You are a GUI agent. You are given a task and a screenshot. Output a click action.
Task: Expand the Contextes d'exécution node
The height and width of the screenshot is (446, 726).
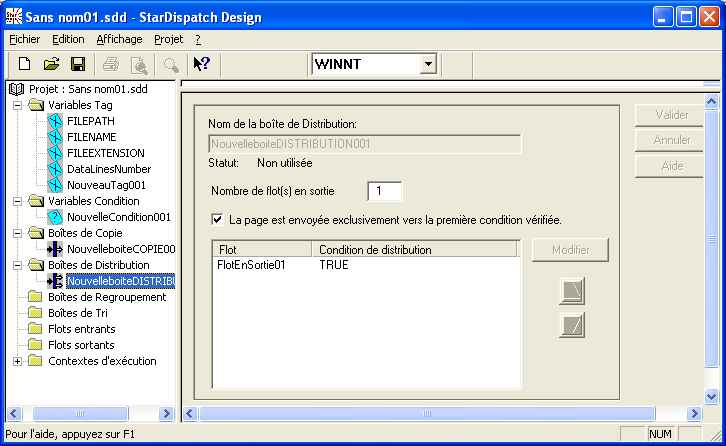pyautogui.click(x=17, y=361)
